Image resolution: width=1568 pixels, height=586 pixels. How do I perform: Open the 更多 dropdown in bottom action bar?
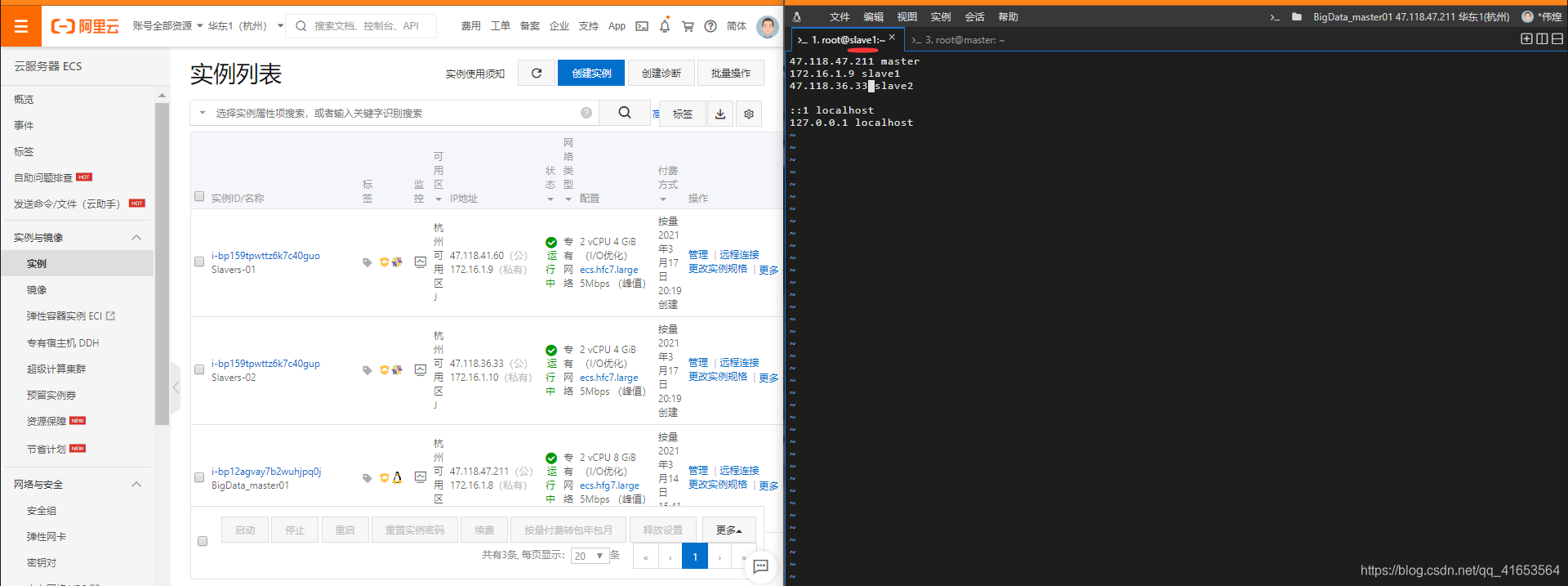click(x=728, y=530)
